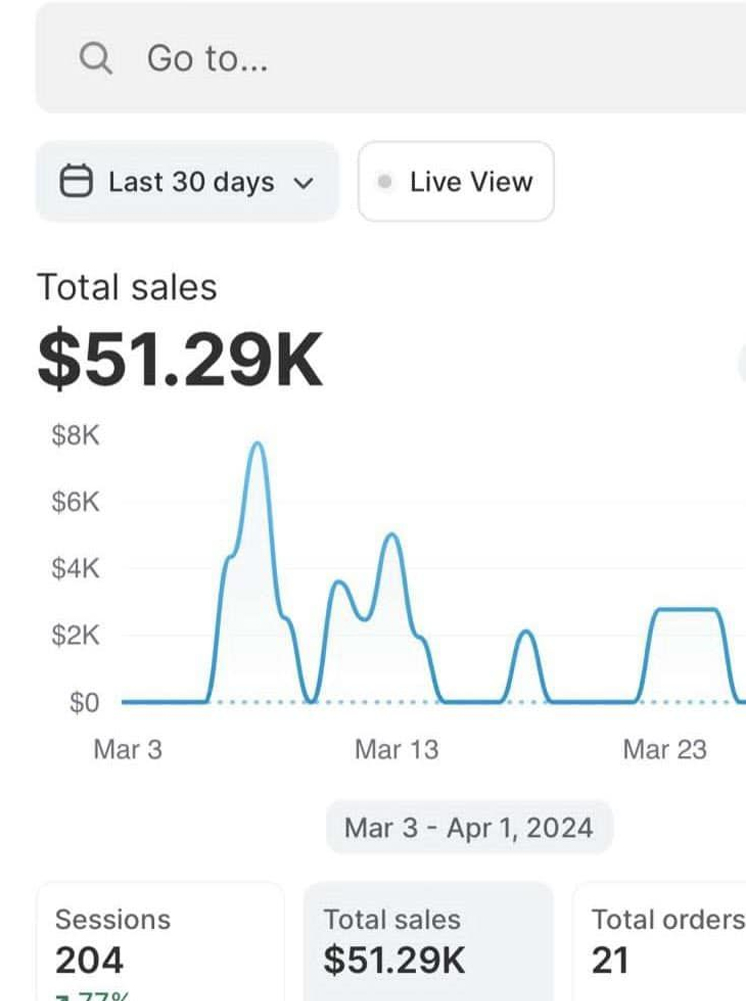This screenshot has height=1001, width=746.
Task: Select the Total sales metric card
Action: point(428,940)
